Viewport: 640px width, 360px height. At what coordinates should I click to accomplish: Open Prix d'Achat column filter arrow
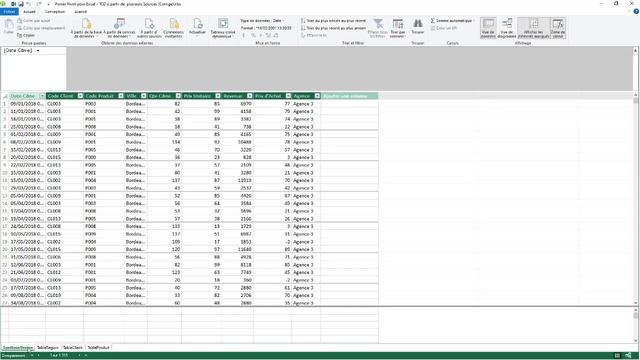pyautogui.click(x=288, y=96)
